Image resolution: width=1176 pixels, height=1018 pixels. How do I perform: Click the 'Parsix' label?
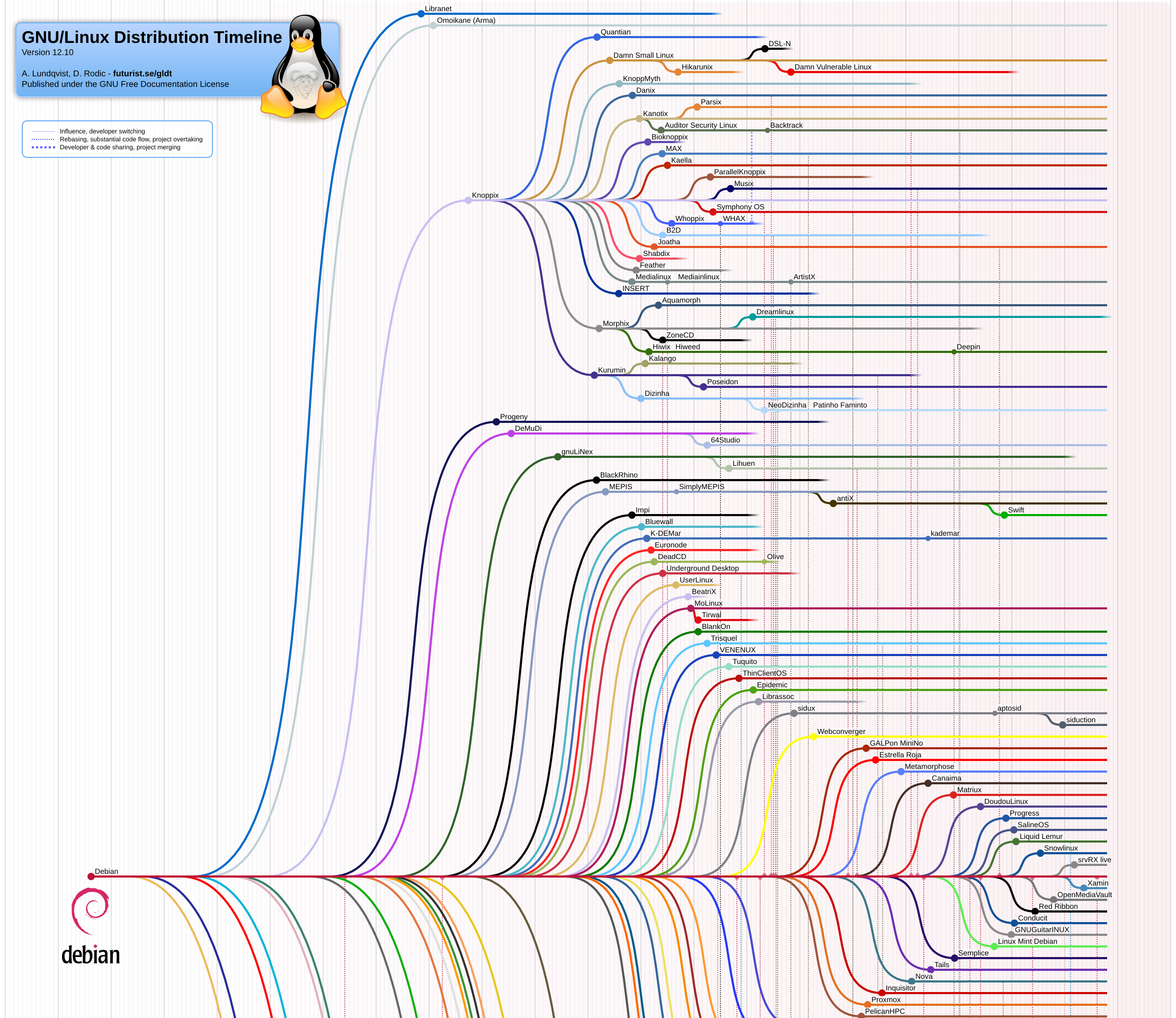point(711,102)
